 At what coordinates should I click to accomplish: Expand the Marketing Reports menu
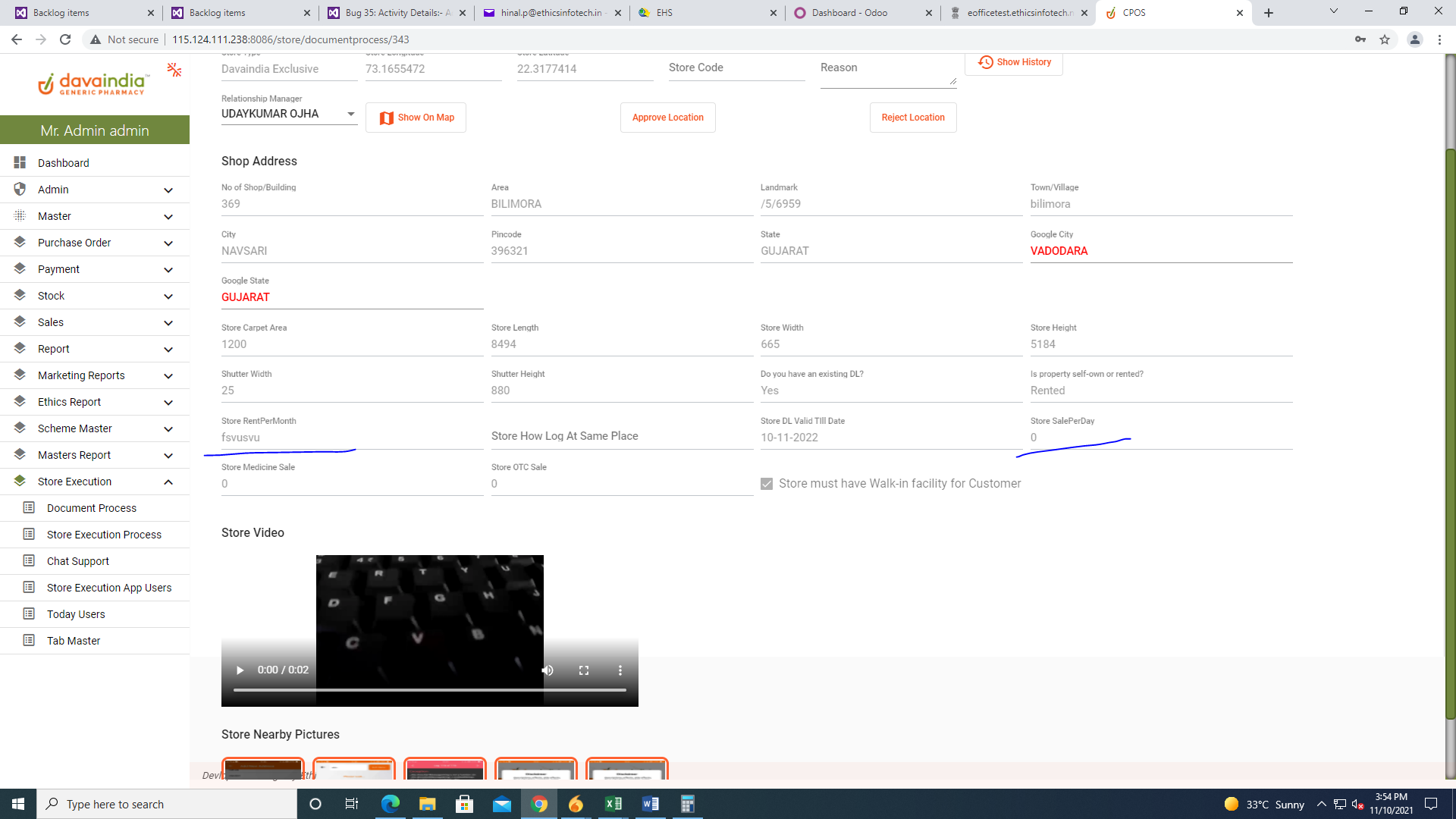[168, 375]
